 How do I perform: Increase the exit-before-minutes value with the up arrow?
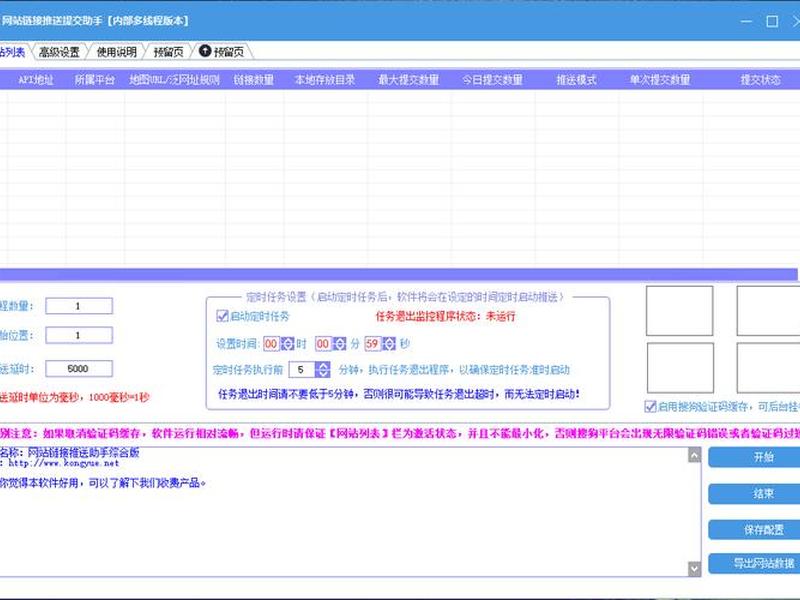pyautogui.click(x=322, y=365)
